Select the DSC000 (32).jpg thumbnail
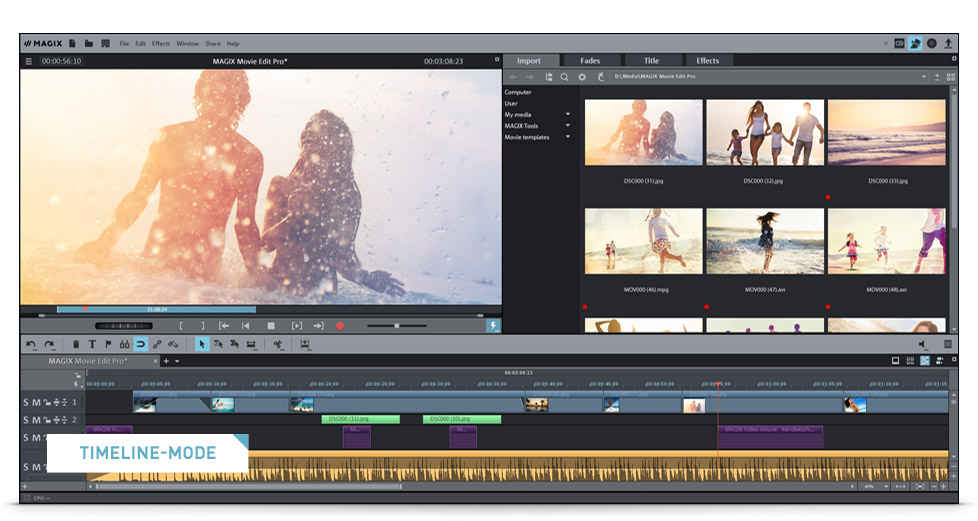This screenshot has width=978, height=521. point(765,132)
